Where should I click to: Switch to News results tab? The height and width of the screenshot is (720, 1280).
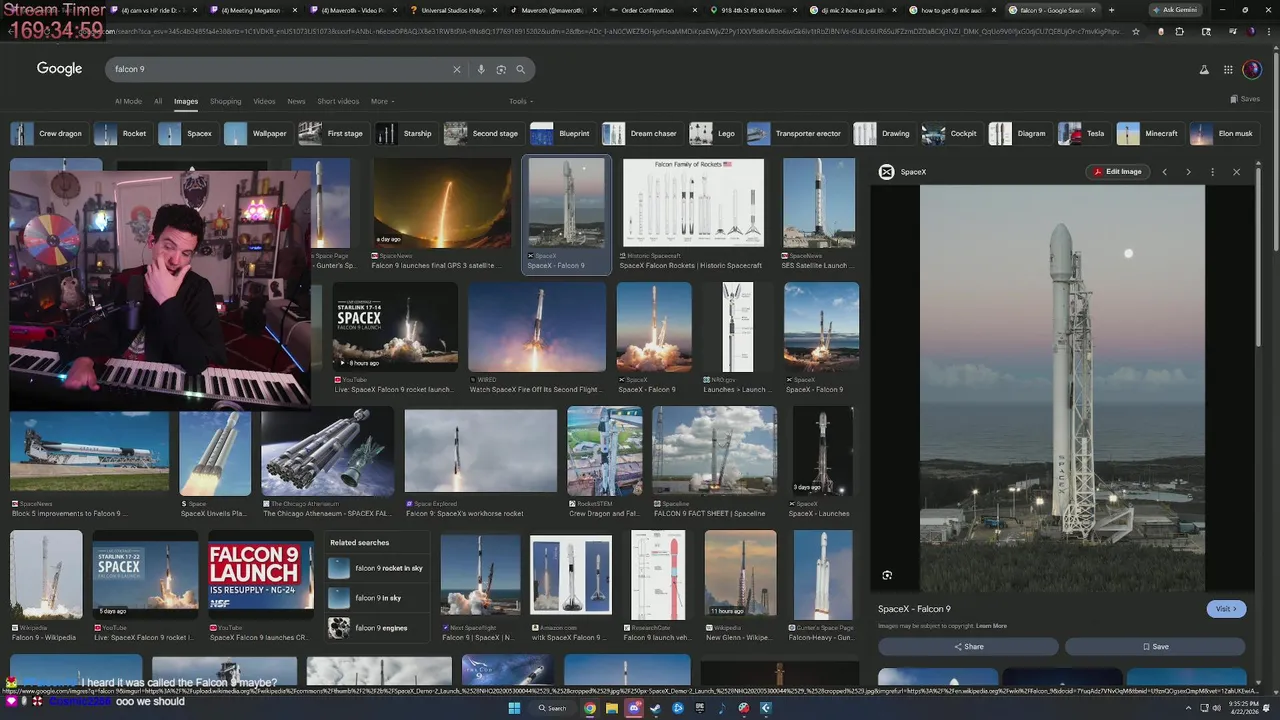click(x=296, y=101)
